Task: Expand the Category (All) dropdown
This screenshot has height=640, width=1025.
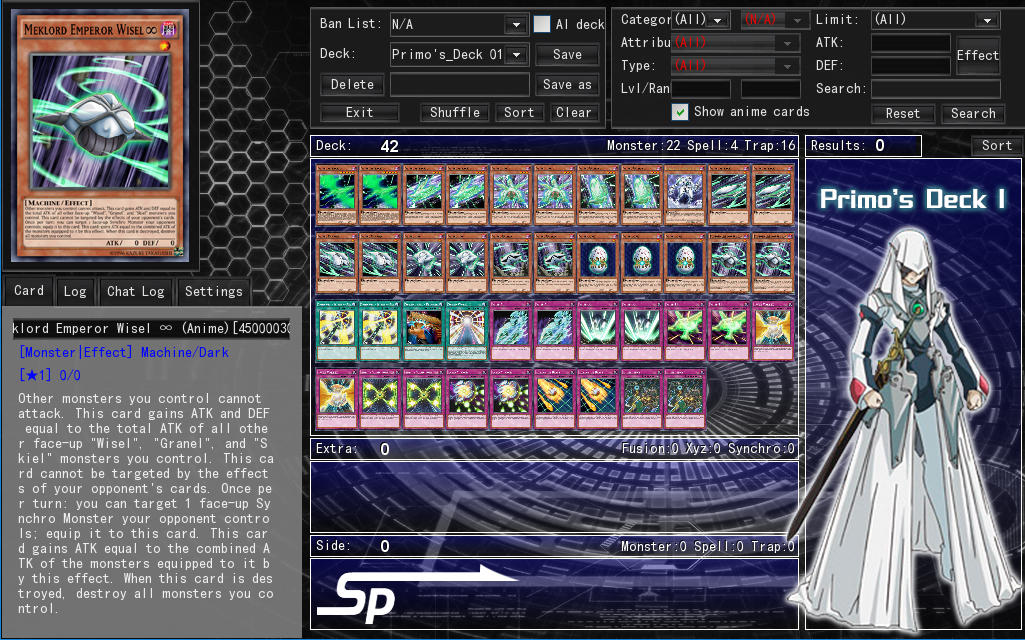Action: pyautogui.click(x=701, y=20)
